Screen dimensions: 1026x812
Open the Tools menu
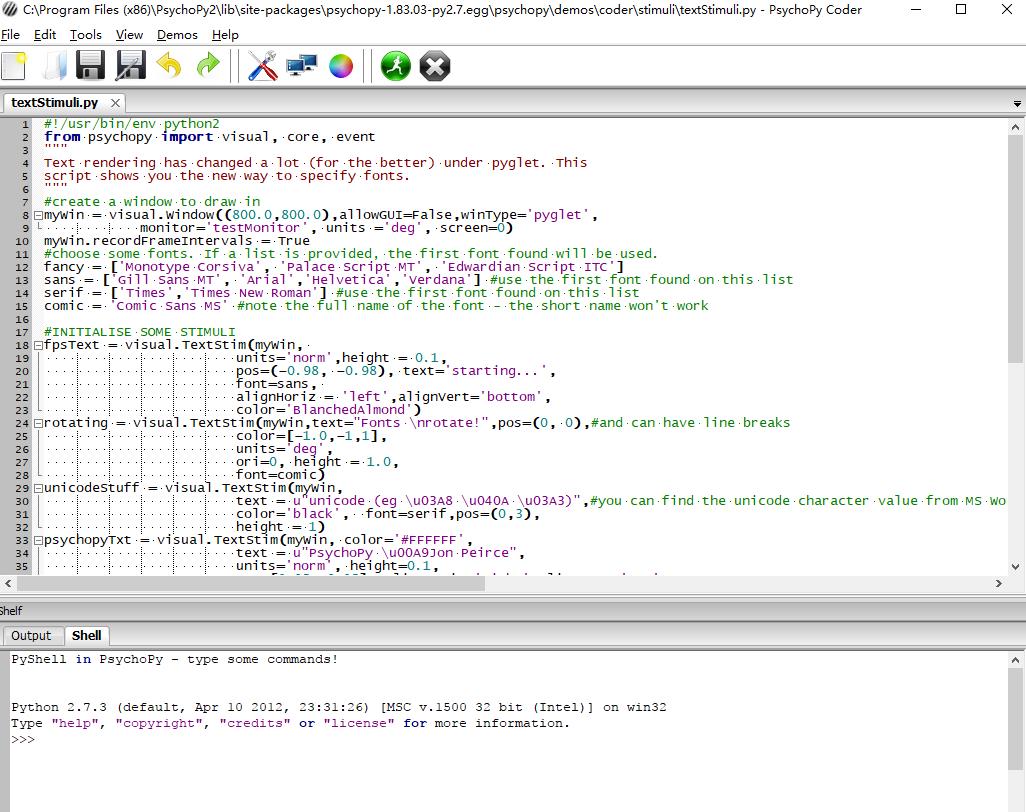[86, 35]
